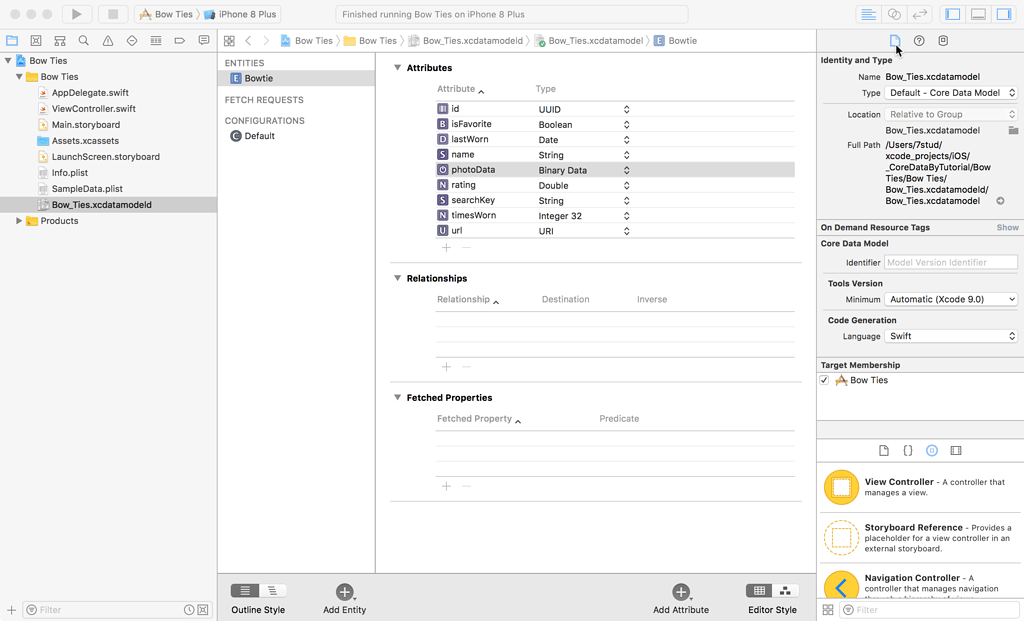
Task: Select hierarchical outline style
Action: (x=272, y=591)
